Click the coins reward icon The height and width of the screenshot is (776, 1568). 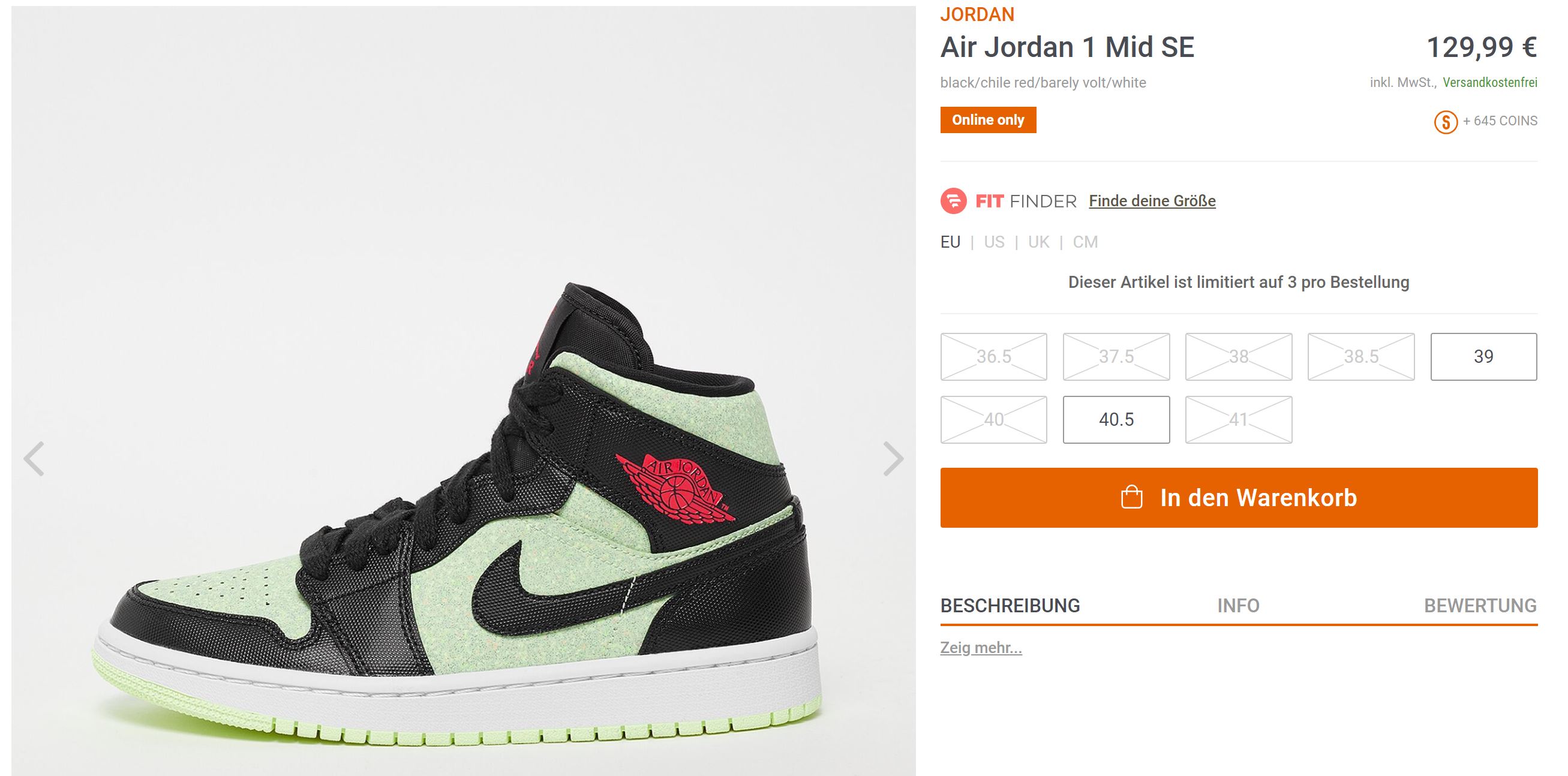(x=1446, y=122)
